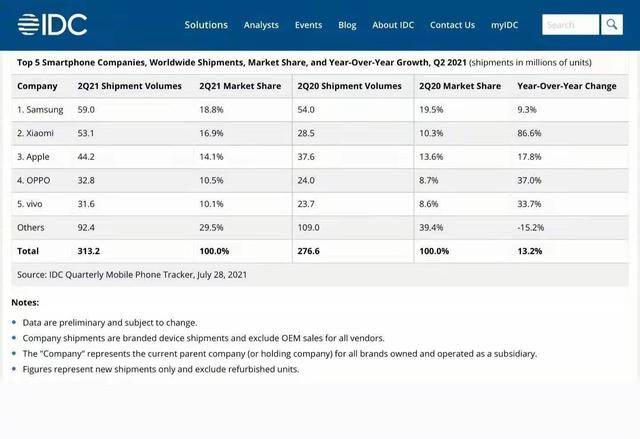
Task: Click OPPO's 8.7% 2Q20 share
Action: [429, 180]
